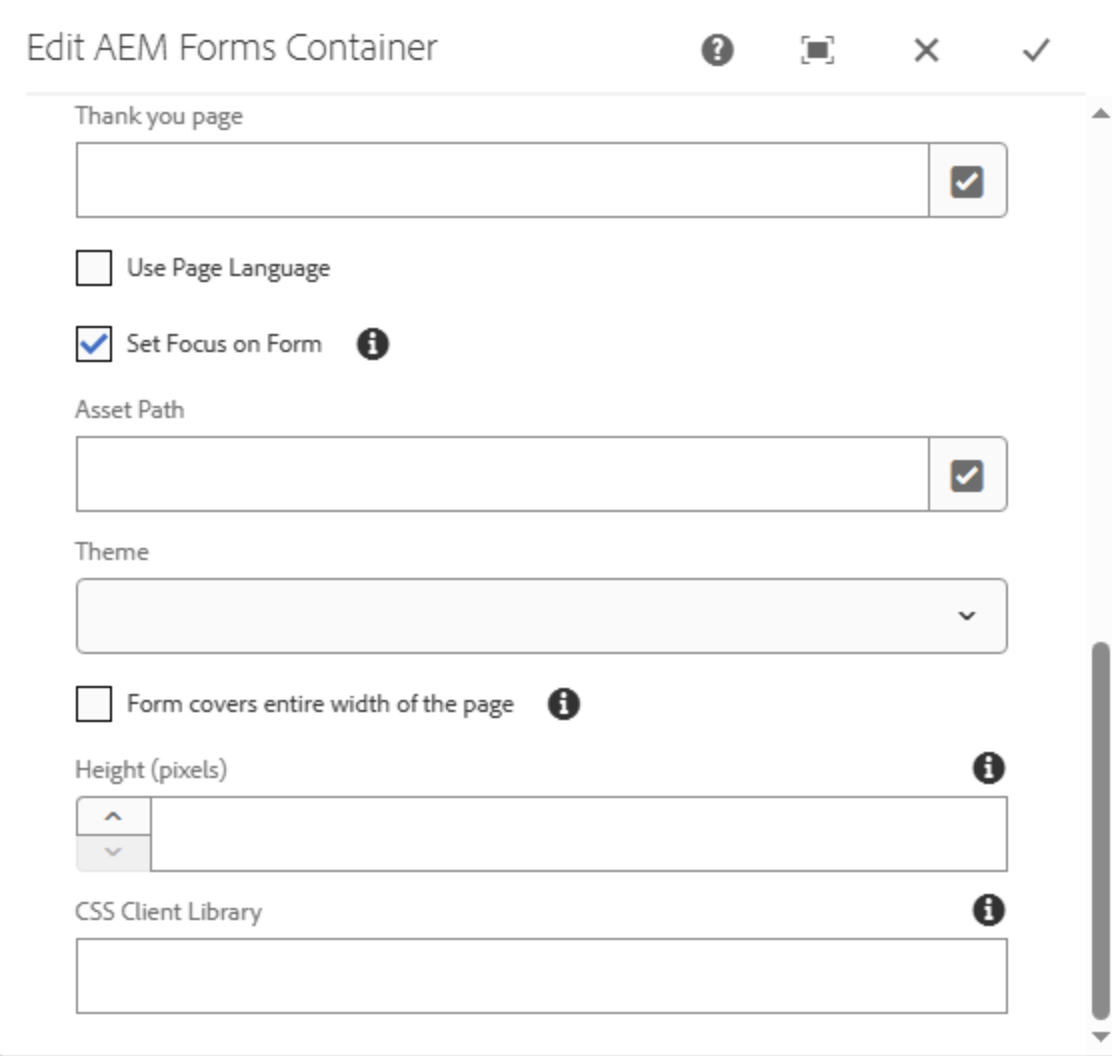Show info for Set Focus on Form
Viewport: 1112px width, 1056px height.
tap(372, 344)
